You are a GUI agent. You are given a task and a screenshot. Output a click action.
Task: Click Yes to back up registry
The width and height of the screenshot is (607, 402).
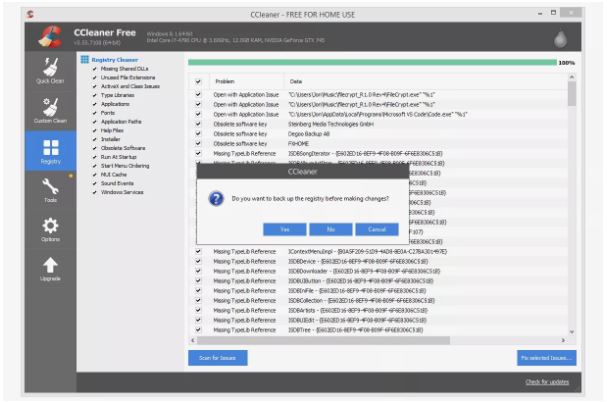285,229
